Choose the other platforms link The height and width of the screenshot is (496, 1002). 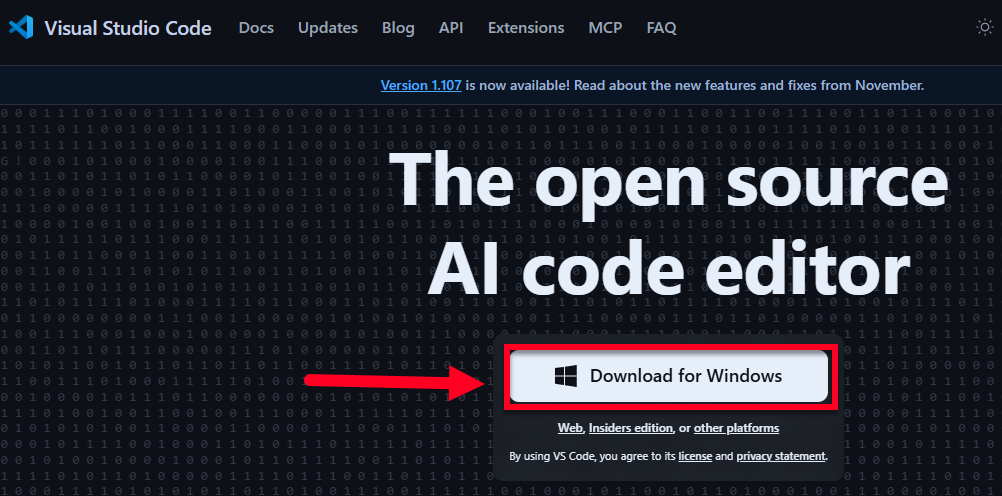[x=736, y=428]
